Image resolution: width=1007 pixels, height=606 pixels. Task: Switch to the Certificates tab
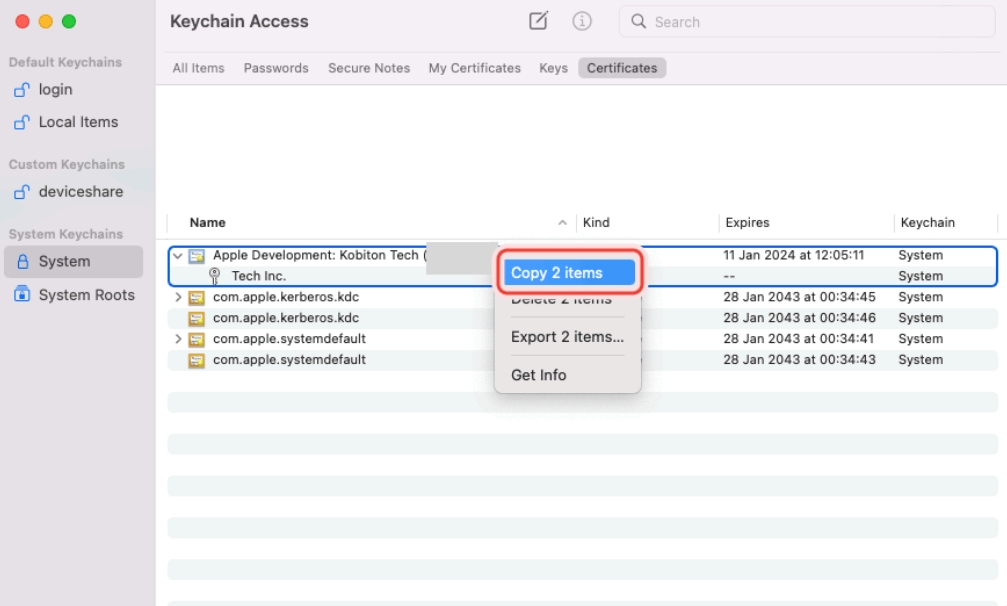pos(622,68)
